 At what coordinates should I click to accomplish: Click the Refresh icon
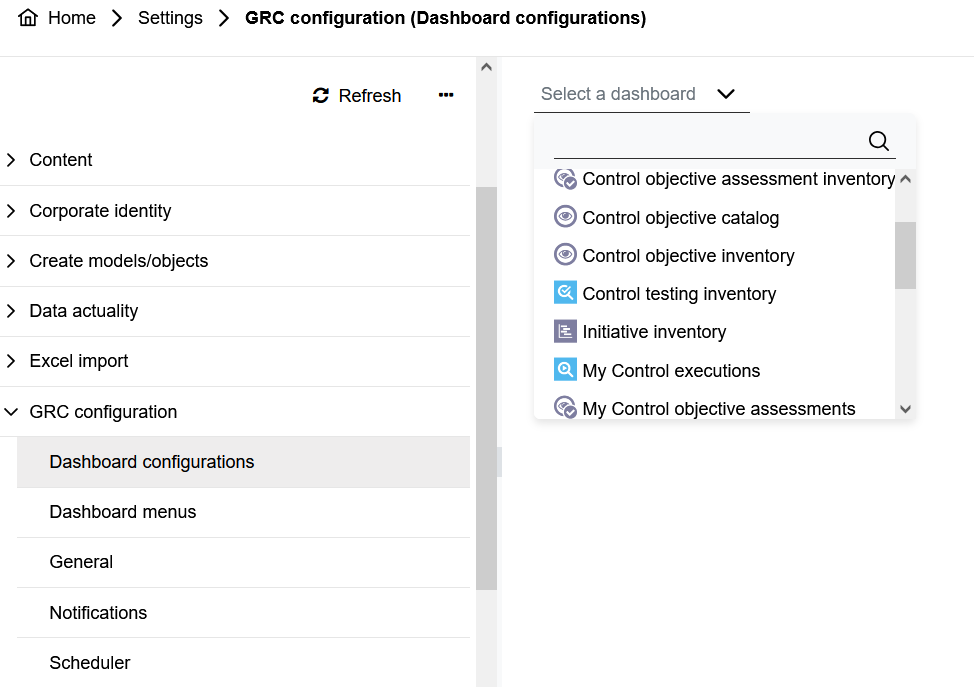pyautogui.click(x=321, y=96)
